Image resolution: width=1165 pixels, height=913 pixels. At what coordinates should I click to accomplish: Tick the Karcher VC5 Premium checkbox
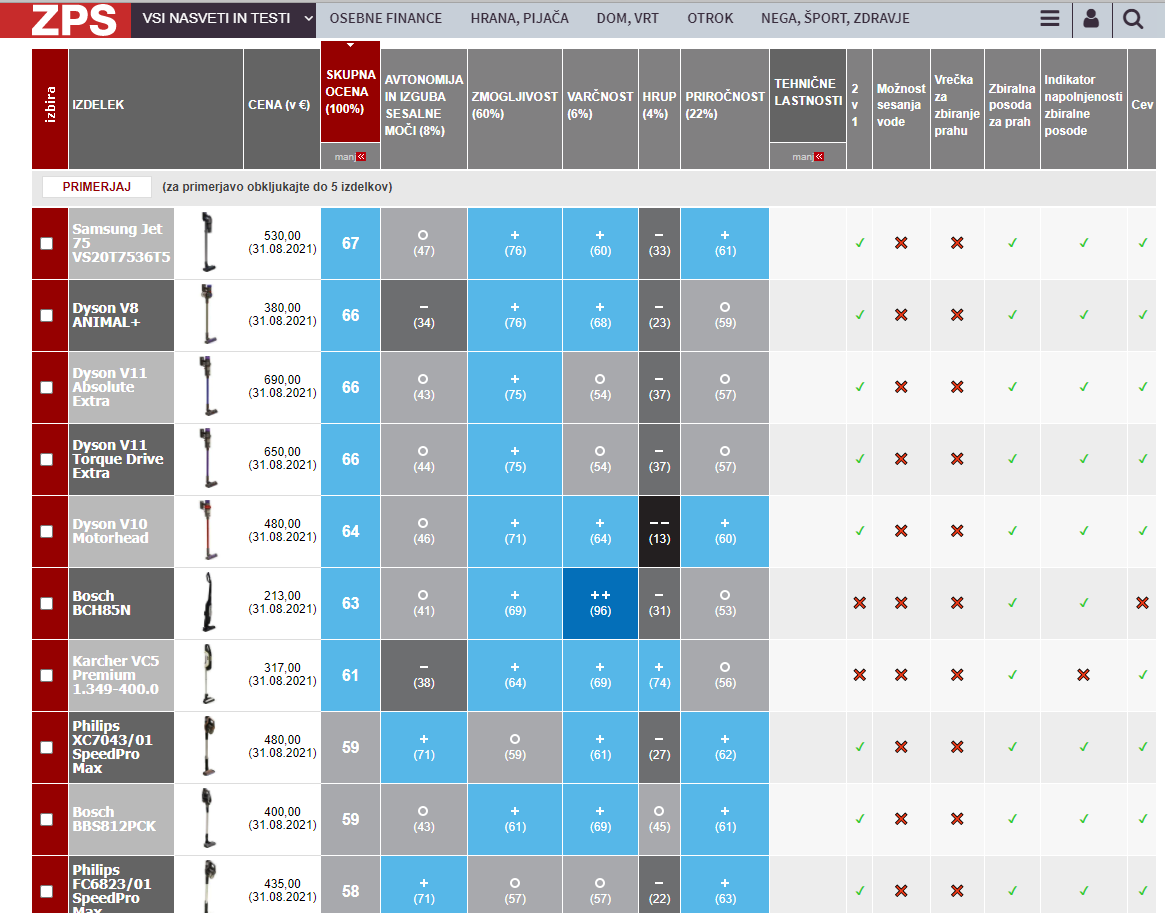click(x=47, y=676)
